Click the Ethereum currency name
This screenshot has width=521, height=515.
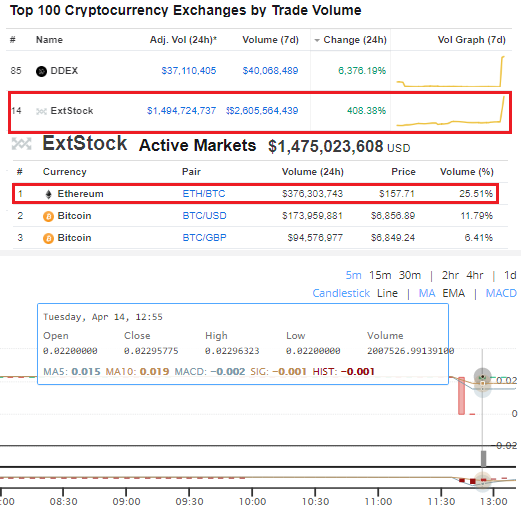80,194
